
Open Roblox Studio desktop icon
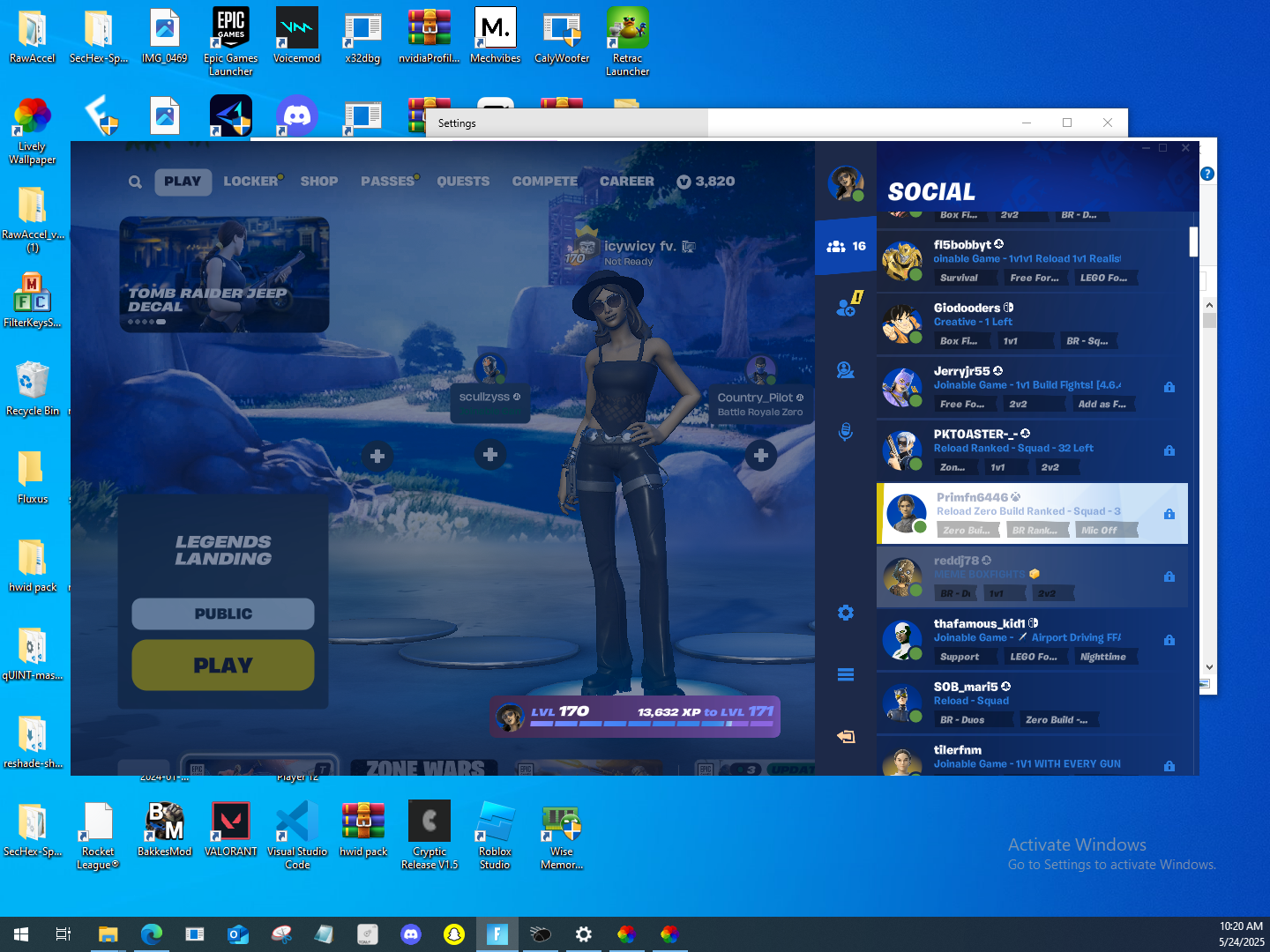[x=495, y=835]
